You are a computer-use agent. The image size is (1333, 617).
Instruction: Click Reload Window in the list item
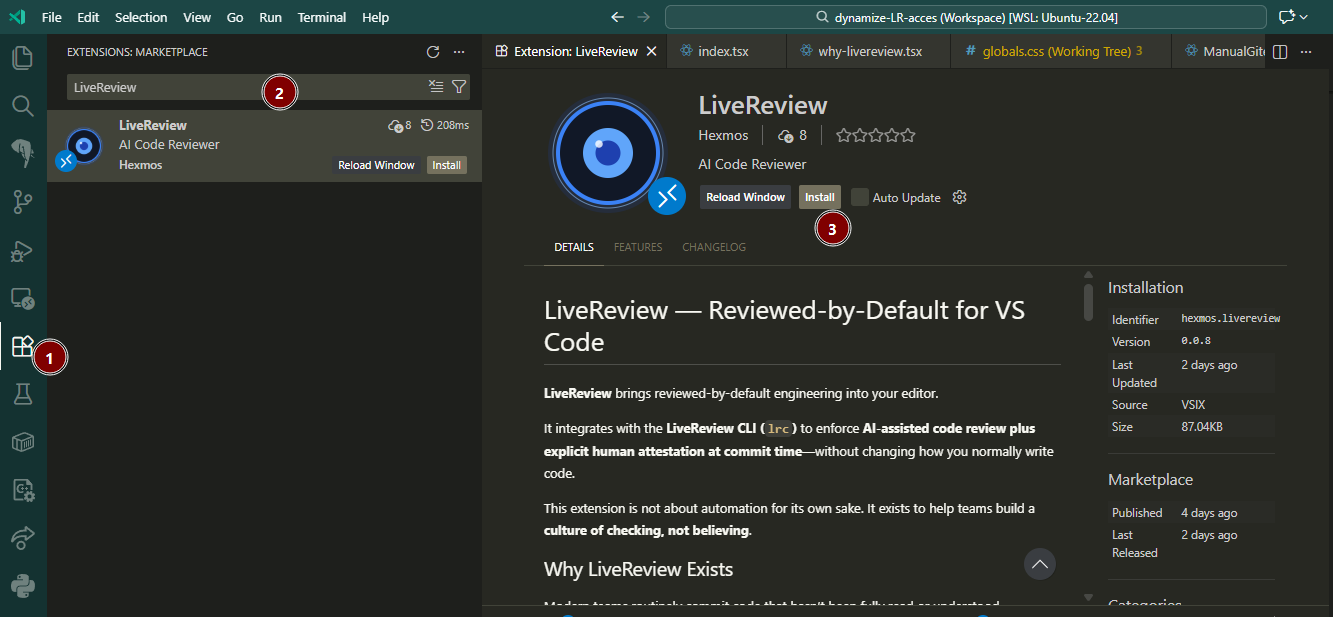(x=376, y=165)
